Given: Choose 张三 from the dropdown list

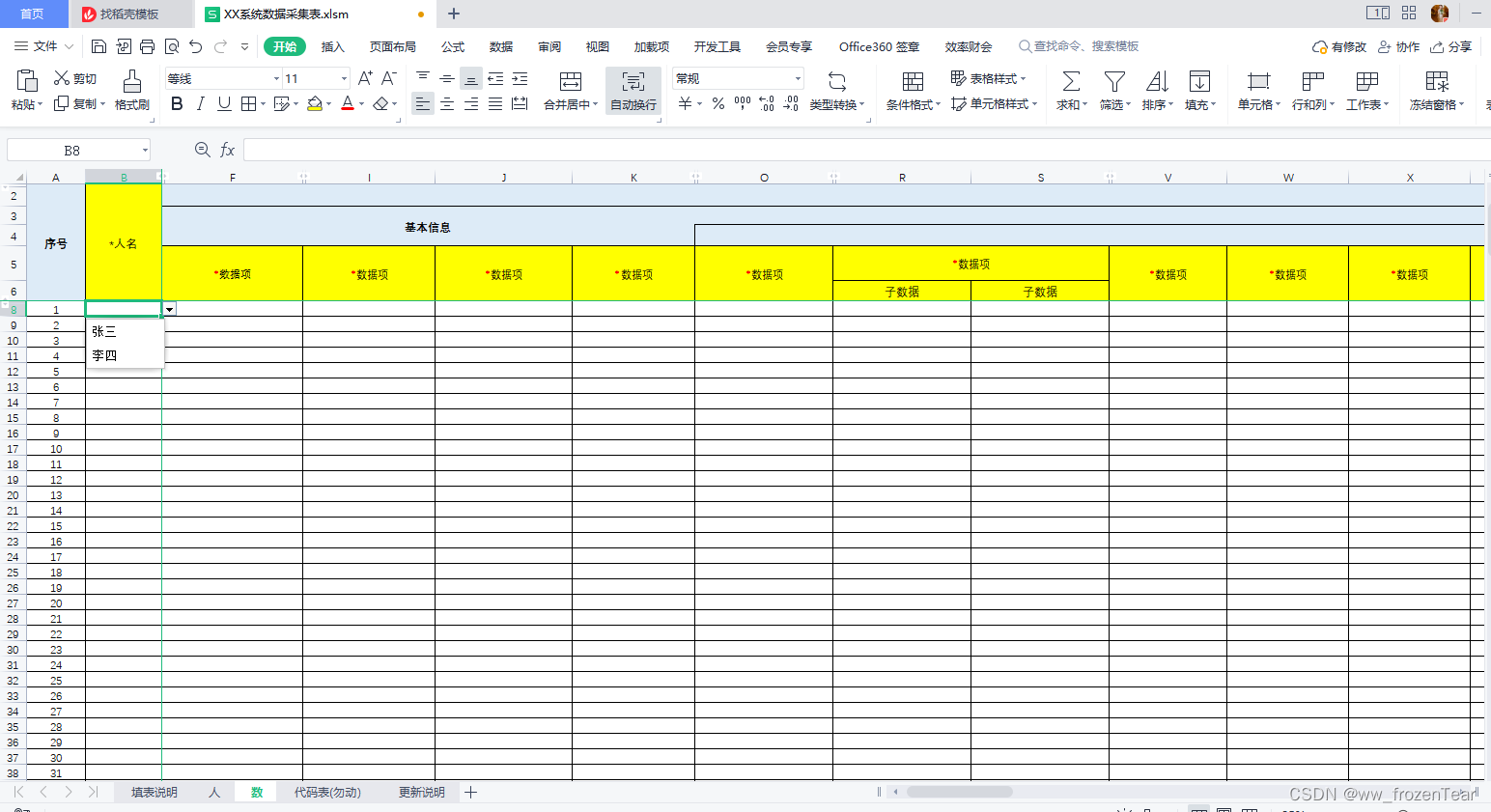Looking at the screenshot, I should 125,331.
